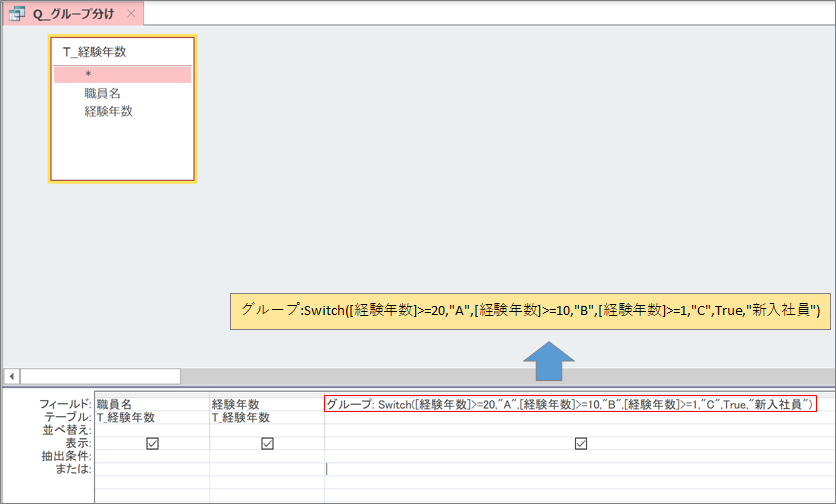Click the table cell T_経験年数 under 職員名
The height and width of the screenshot is (504, 836).
pyautogui.click(x=152, y=417)
